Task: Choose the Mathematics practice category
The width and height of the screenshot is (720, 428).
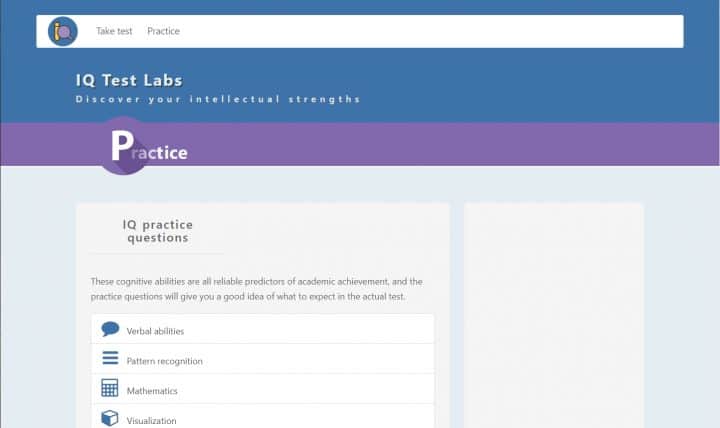Action: pos(152,391)
